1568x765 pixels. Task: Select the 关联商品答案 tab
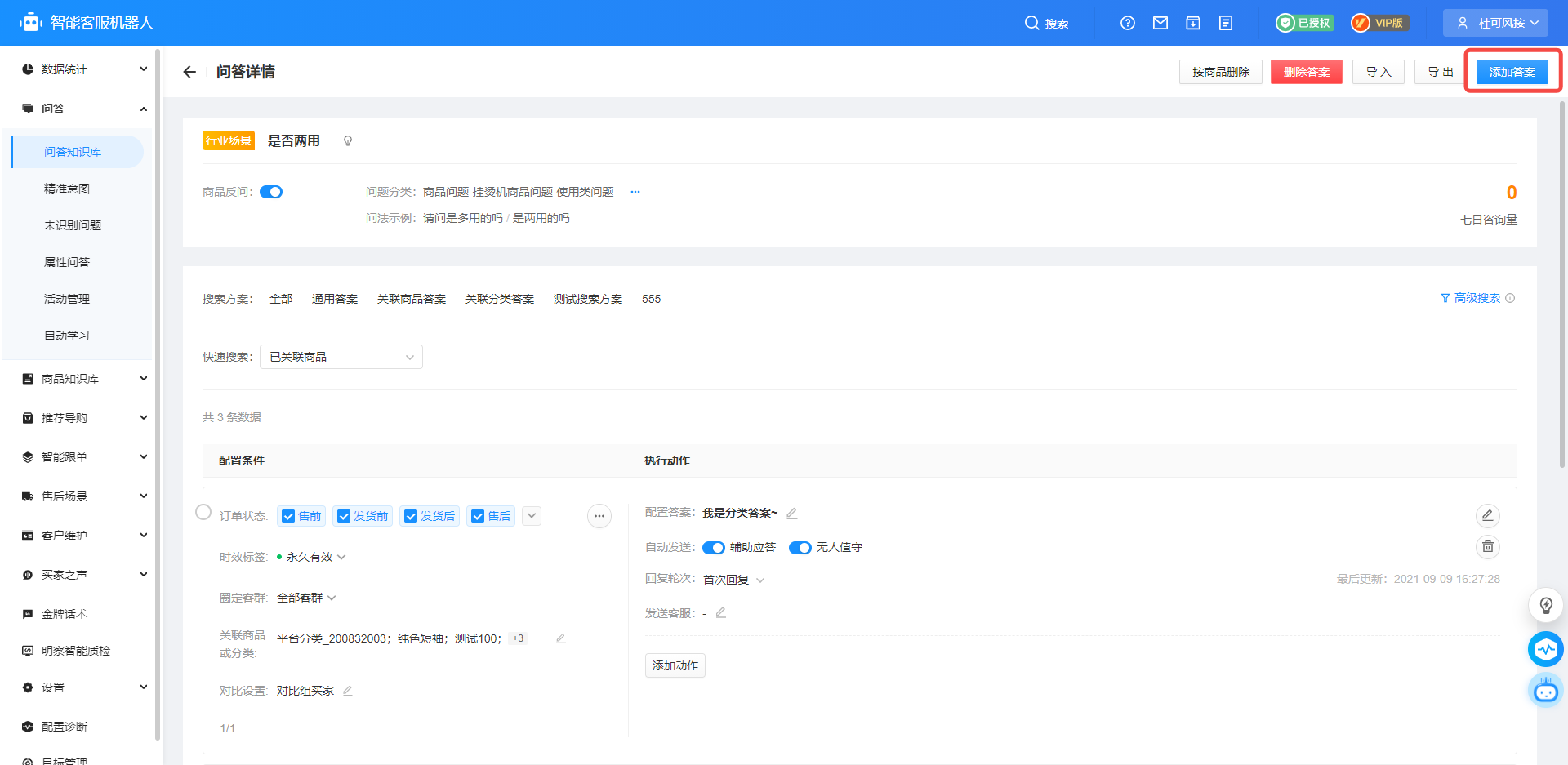pyautogui.click(x=412, y=299)
